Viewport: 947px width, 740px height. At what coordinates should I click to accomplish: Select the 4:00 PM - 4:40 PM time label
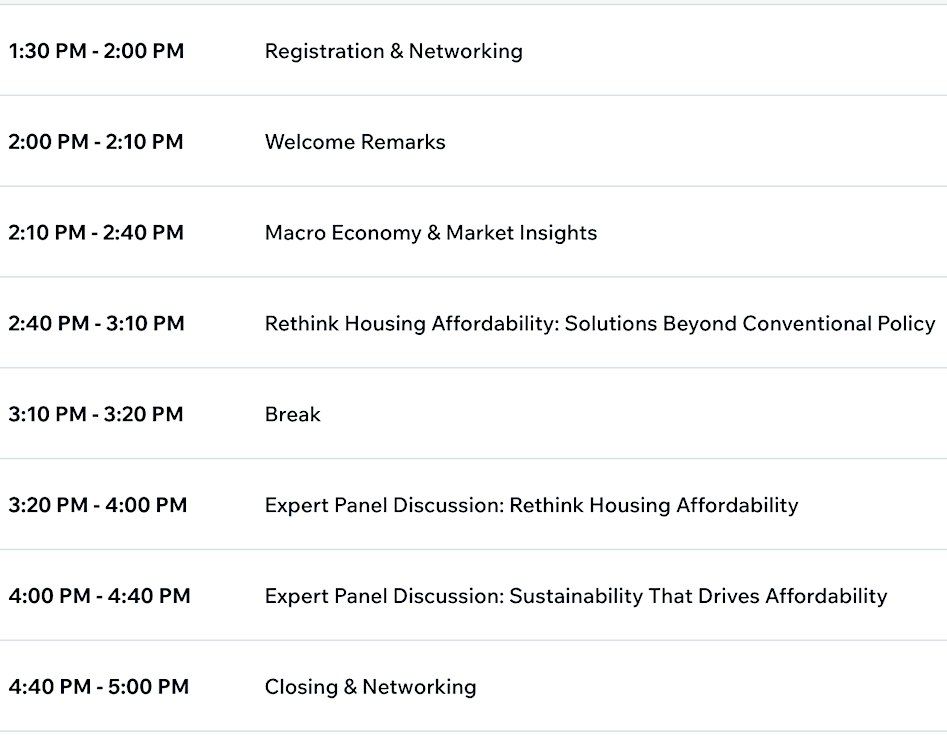pos(99,596)
